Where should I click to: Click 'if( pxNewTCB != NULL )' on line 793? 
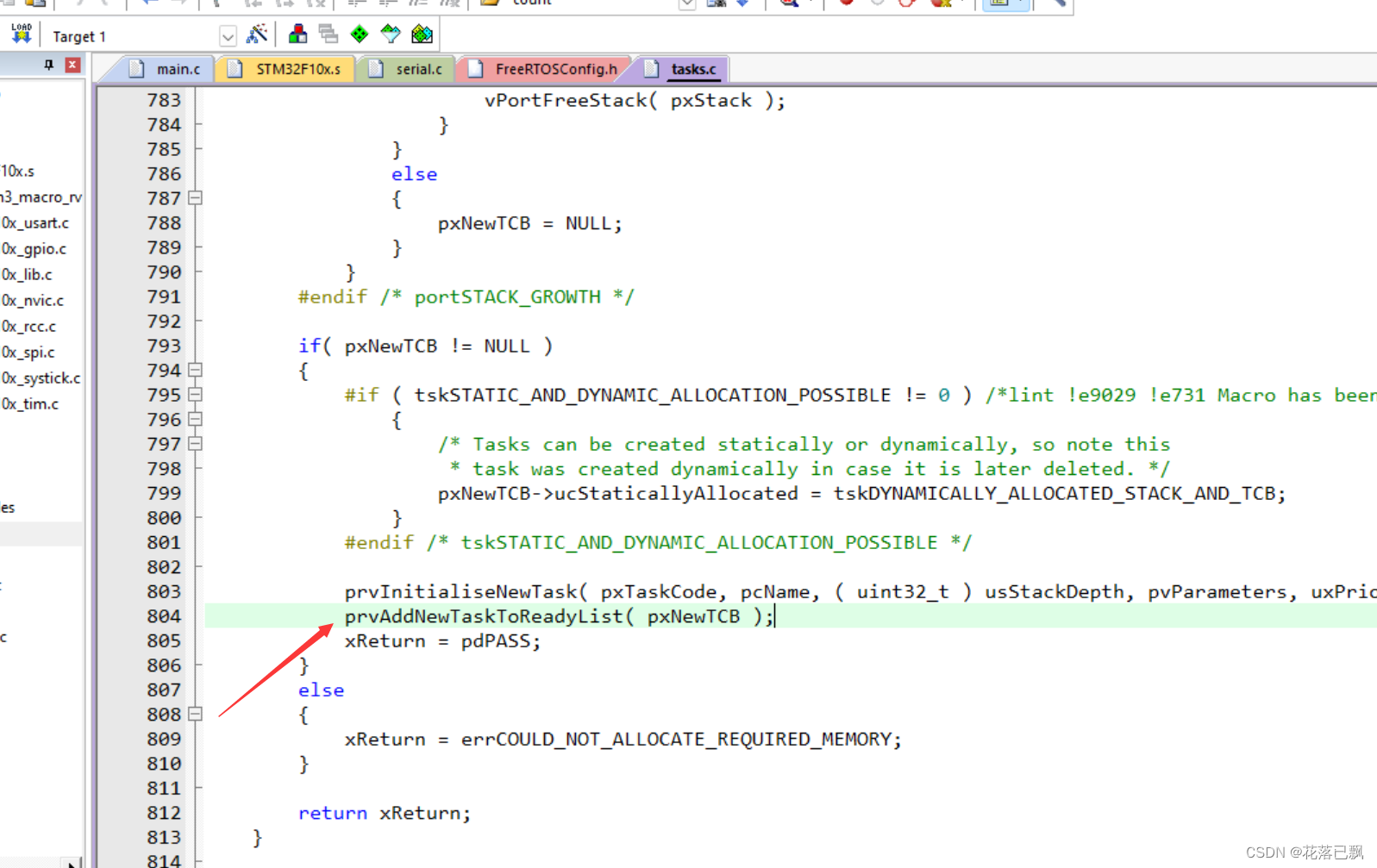[x=425, y=347]
